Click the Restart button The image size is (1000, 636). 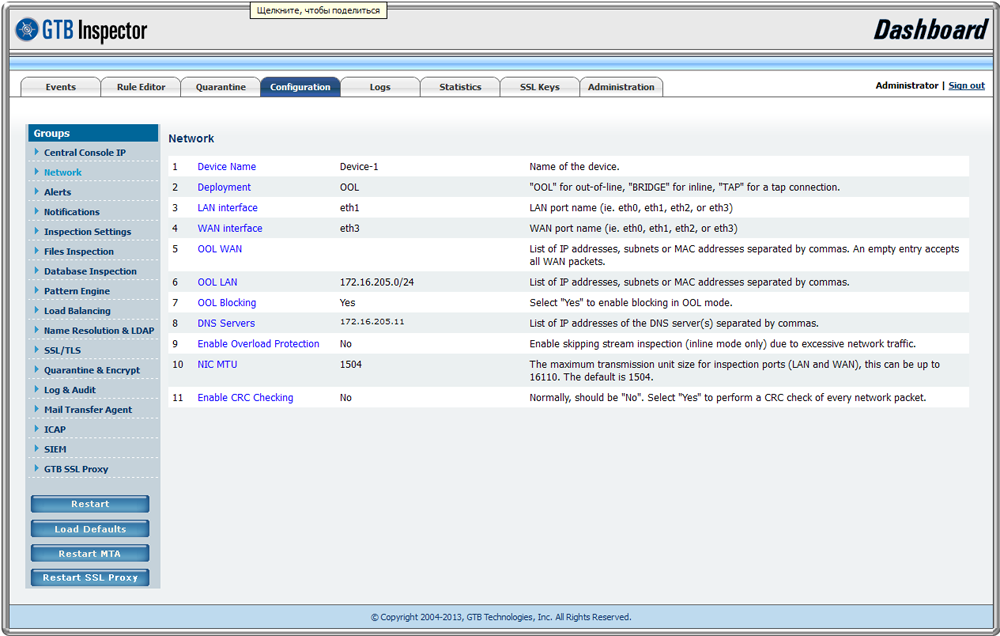tap(90, 504)
